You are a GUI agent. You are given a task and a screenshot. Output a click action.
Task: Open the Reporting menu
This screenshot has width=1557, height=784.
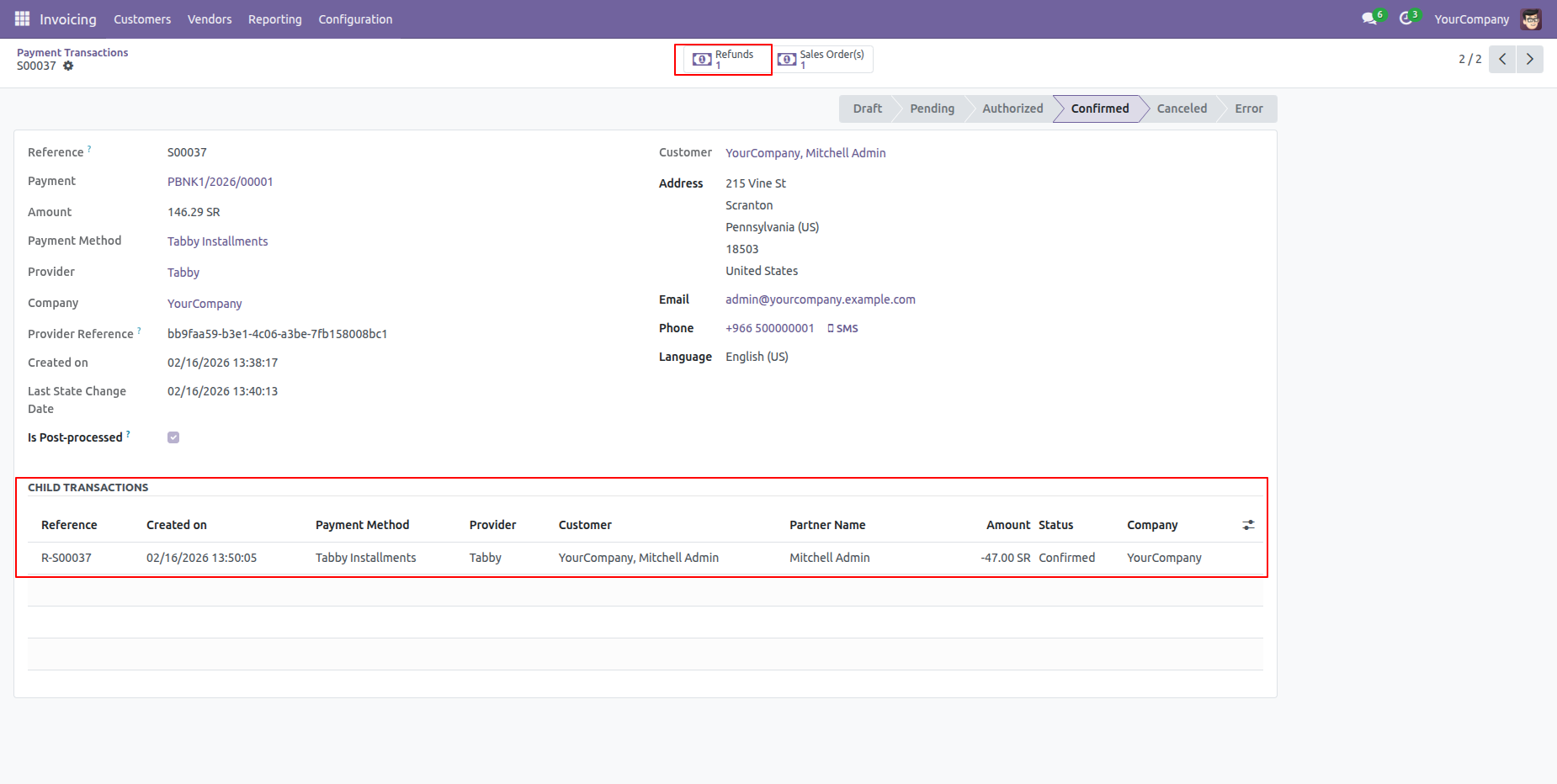point(274,19)
